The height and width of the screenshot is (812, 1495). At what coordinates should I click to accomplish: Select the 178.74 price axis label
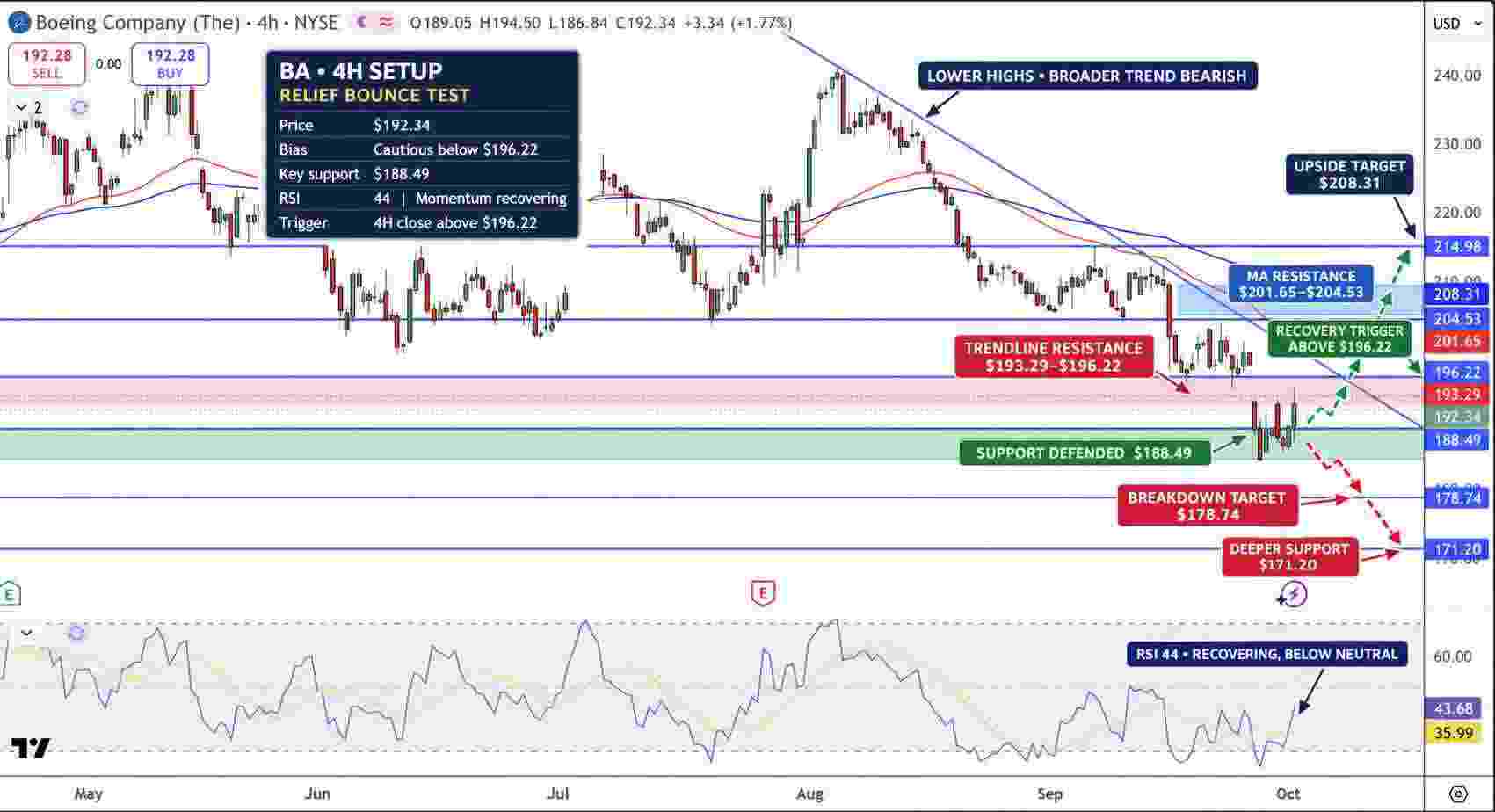click(x=1457, y=498)
